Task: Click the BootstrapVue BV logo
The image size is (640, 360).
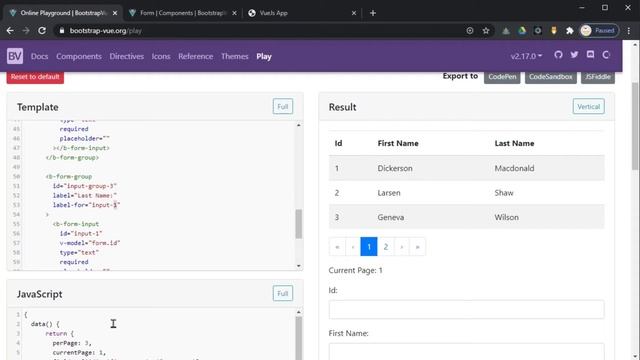Action: click(15, 56)
